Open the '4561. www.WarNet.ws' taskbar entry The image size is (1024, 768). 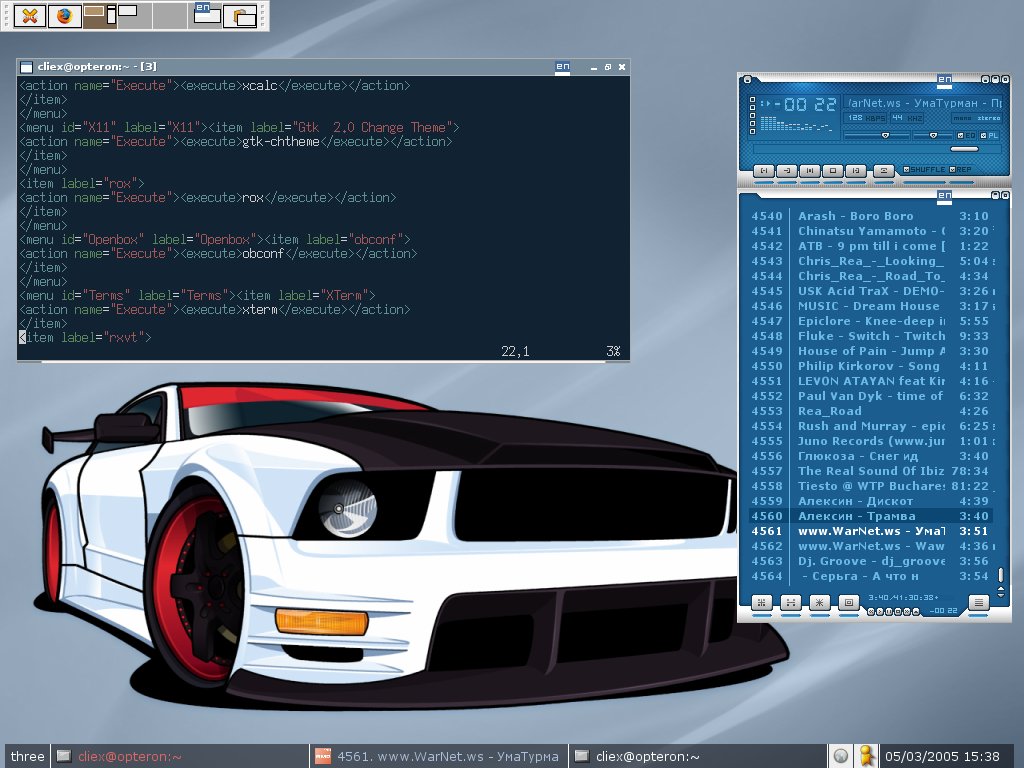coord(438,756)
